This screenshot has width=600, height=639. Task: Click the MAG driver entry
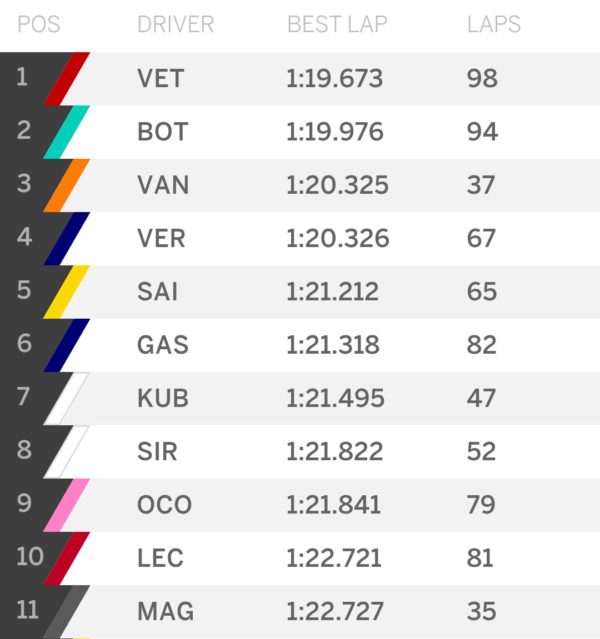pyautogui.click(x=165, y=610)
